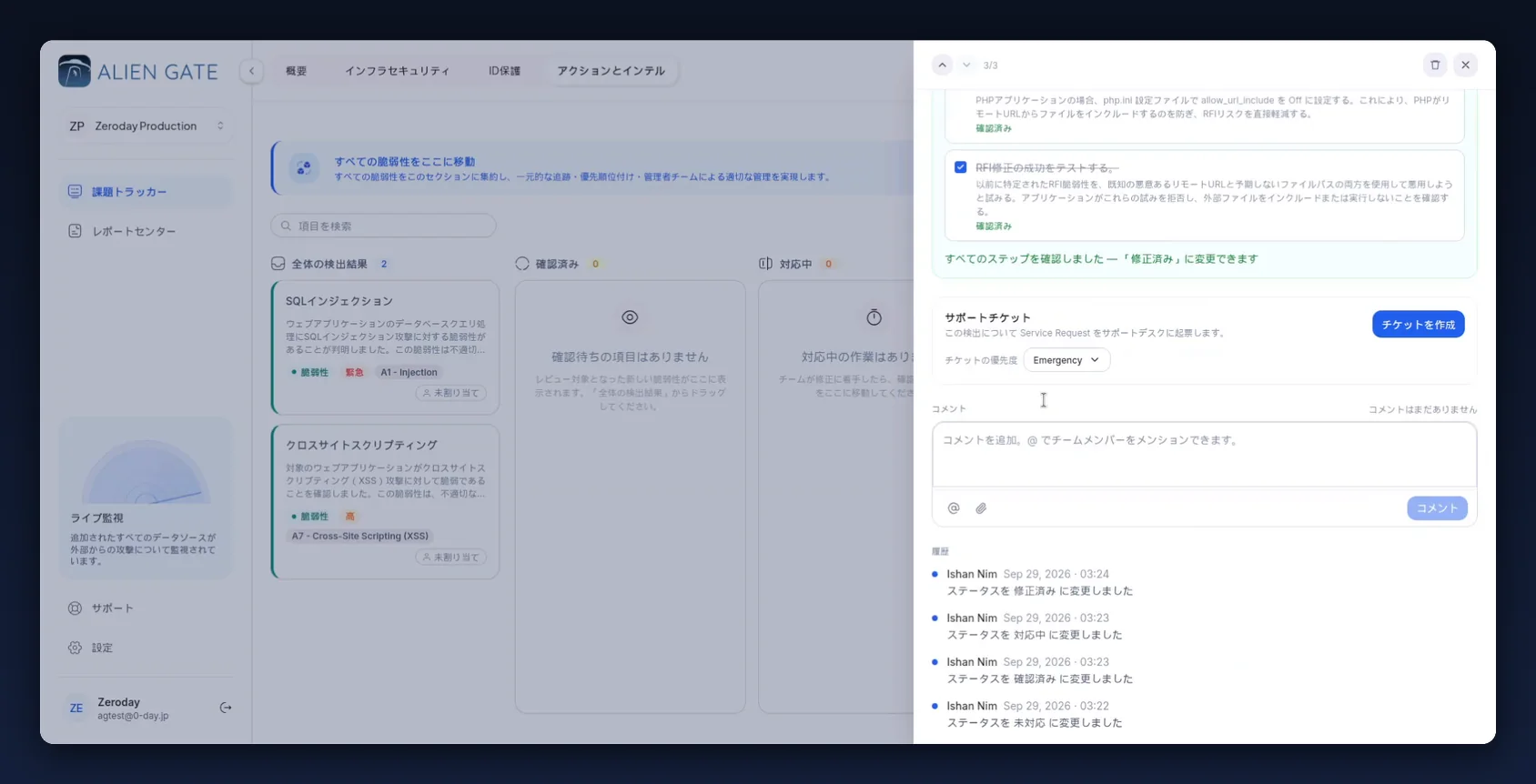Click the 全体の検出結果 column header
The height and width of the screenshot is (784, 1536).
coord(329,264)
